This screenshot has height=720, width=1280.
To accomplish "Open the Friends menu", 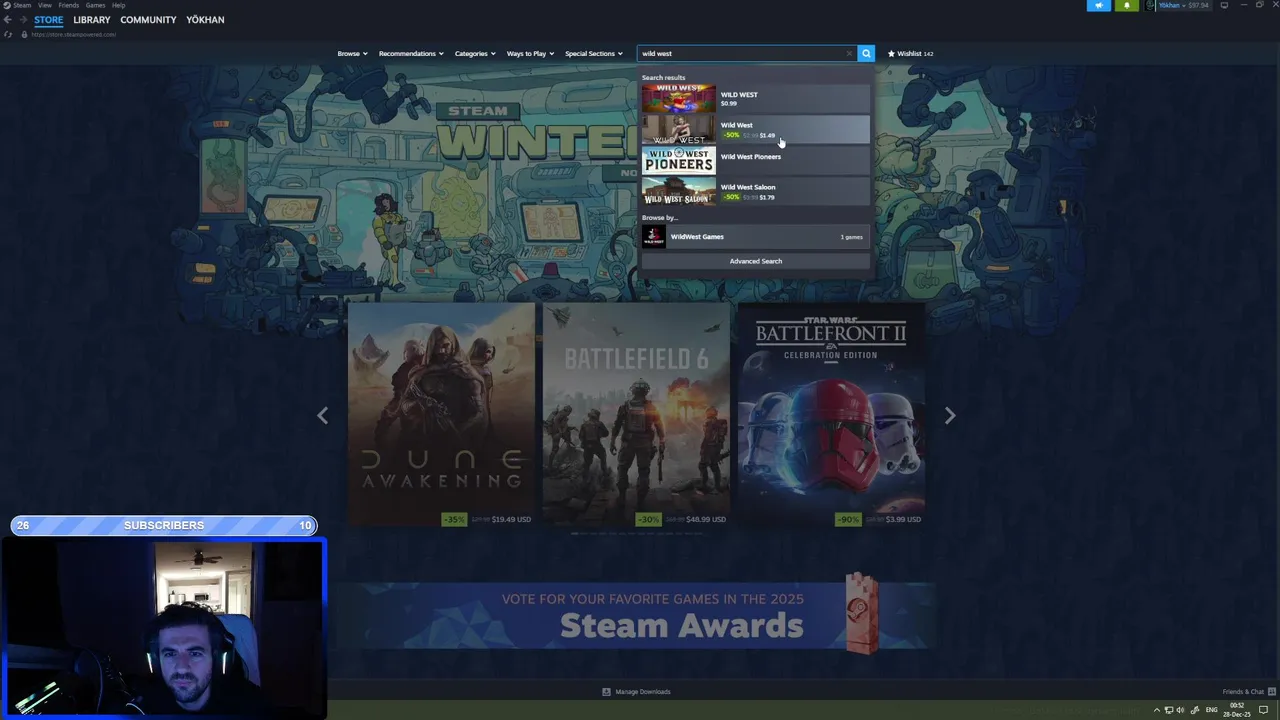I will click(69, 5).
